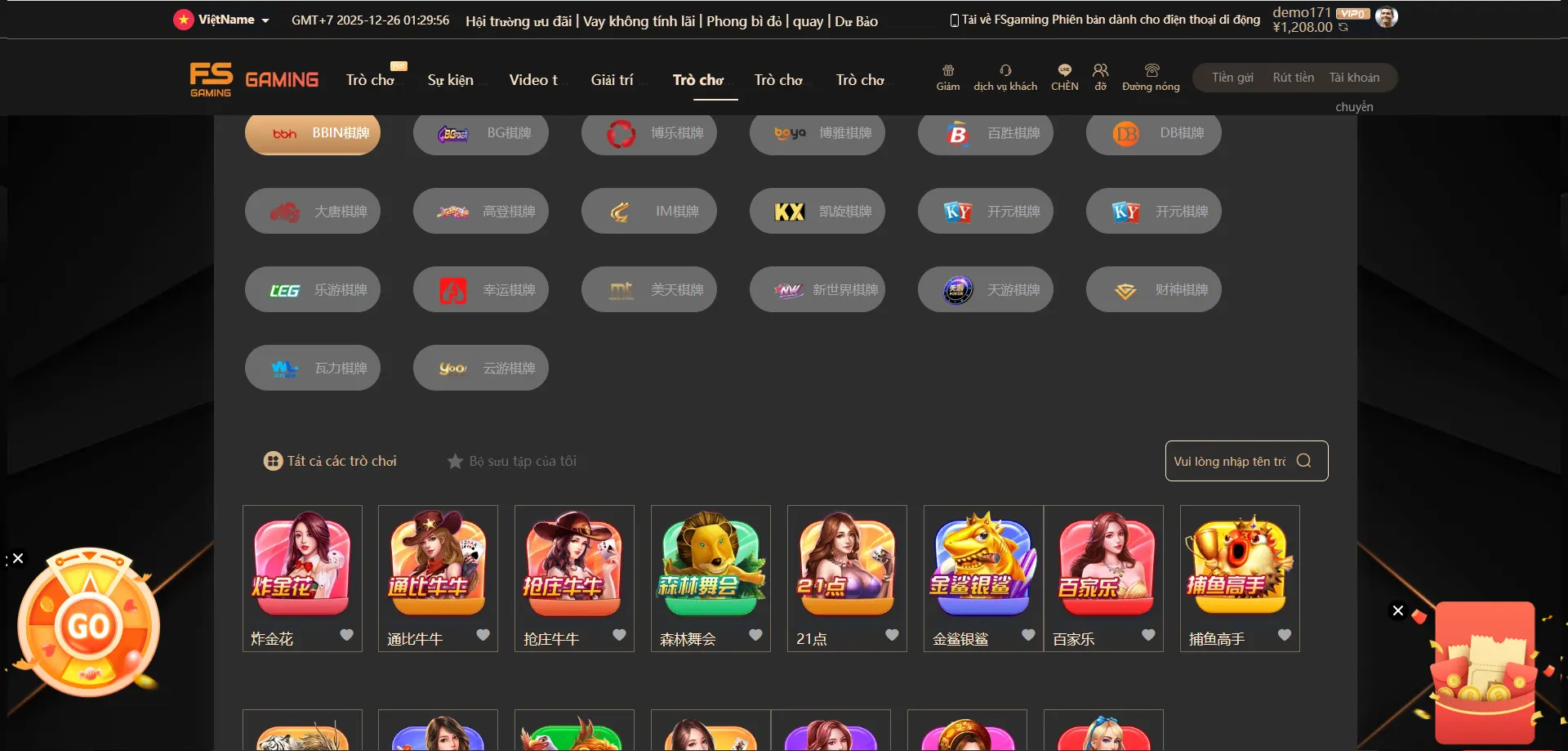Select the BG棋牌 provider button
Image resolution: width=1568 pixels, height=751 pixels.
coord(480,132)
